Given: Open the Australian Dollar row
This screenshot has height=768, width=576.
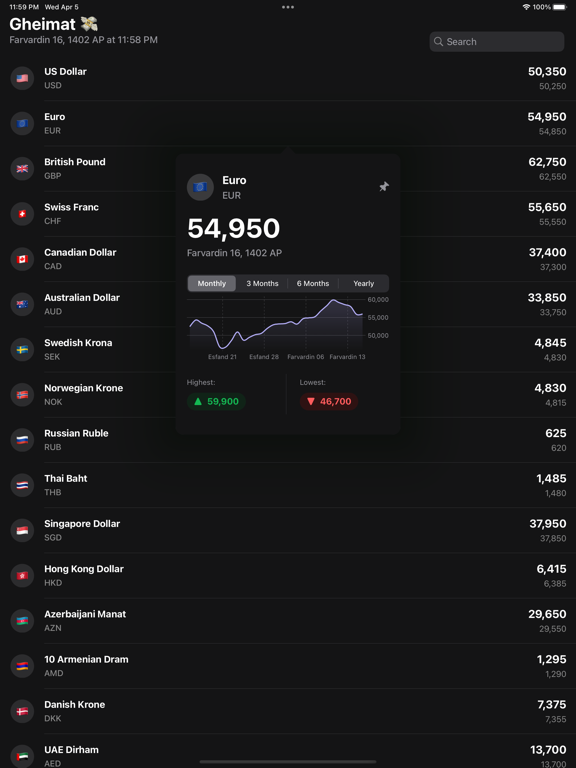Looking at the screenshot, I should tap(288, 304).
